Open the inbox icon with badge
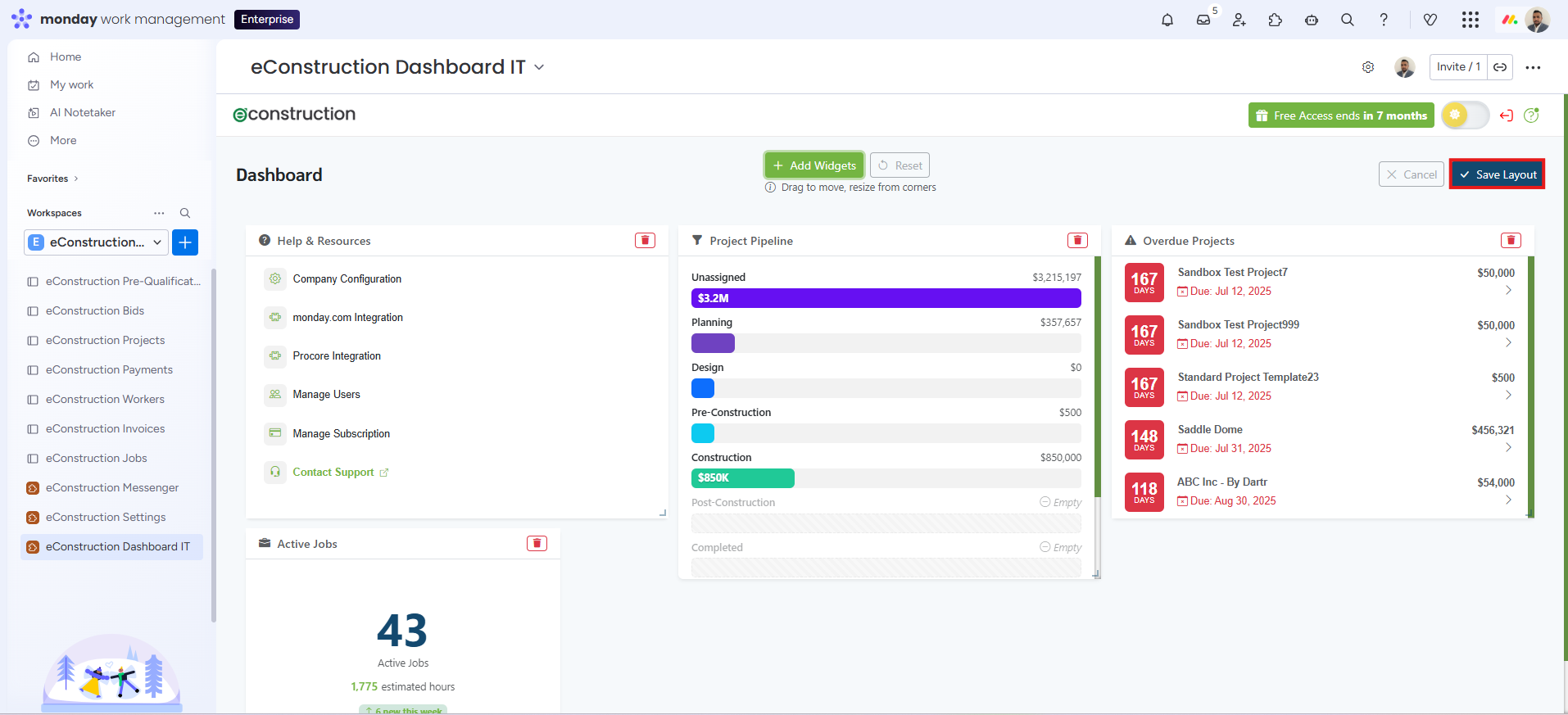Viewport: 1568px width, 715px height. click(x=1203, y=20)
